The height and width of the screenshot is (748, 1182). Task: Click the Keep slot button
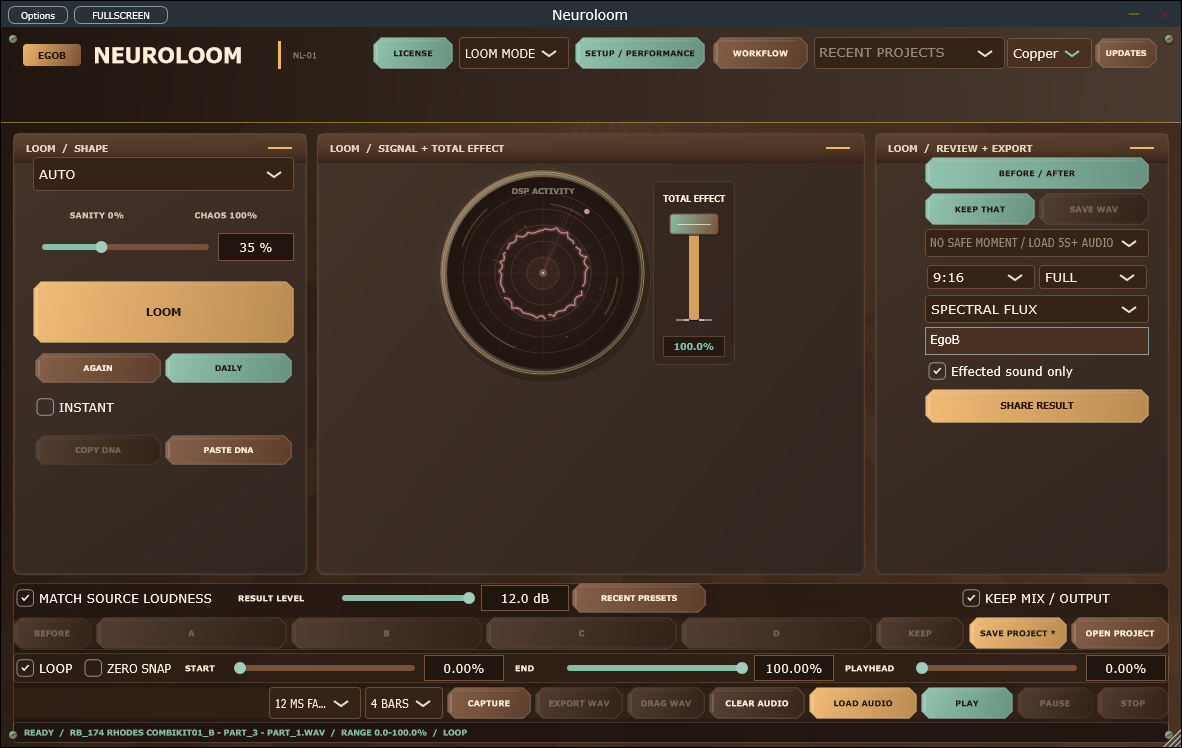(920, 633)
